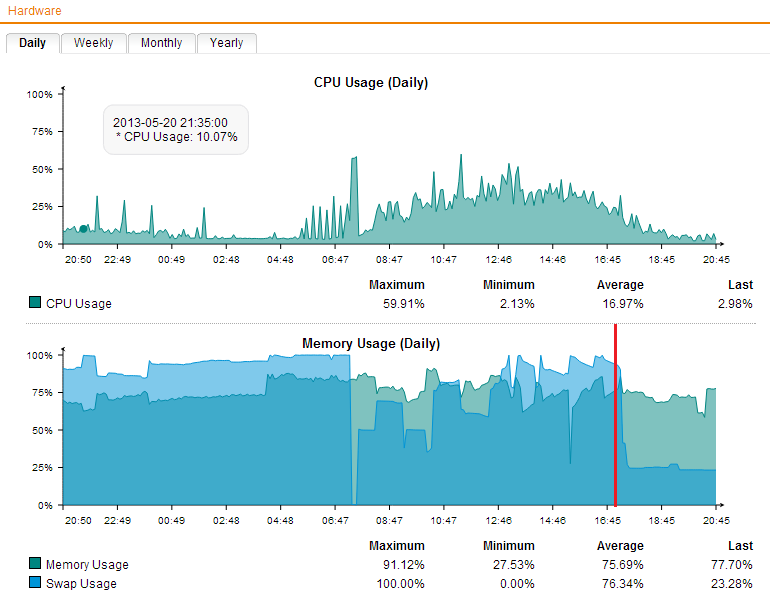770x602 pixels.
Task: Click the CPU Usage (Daily) chart title
Action: click(371, 83)
